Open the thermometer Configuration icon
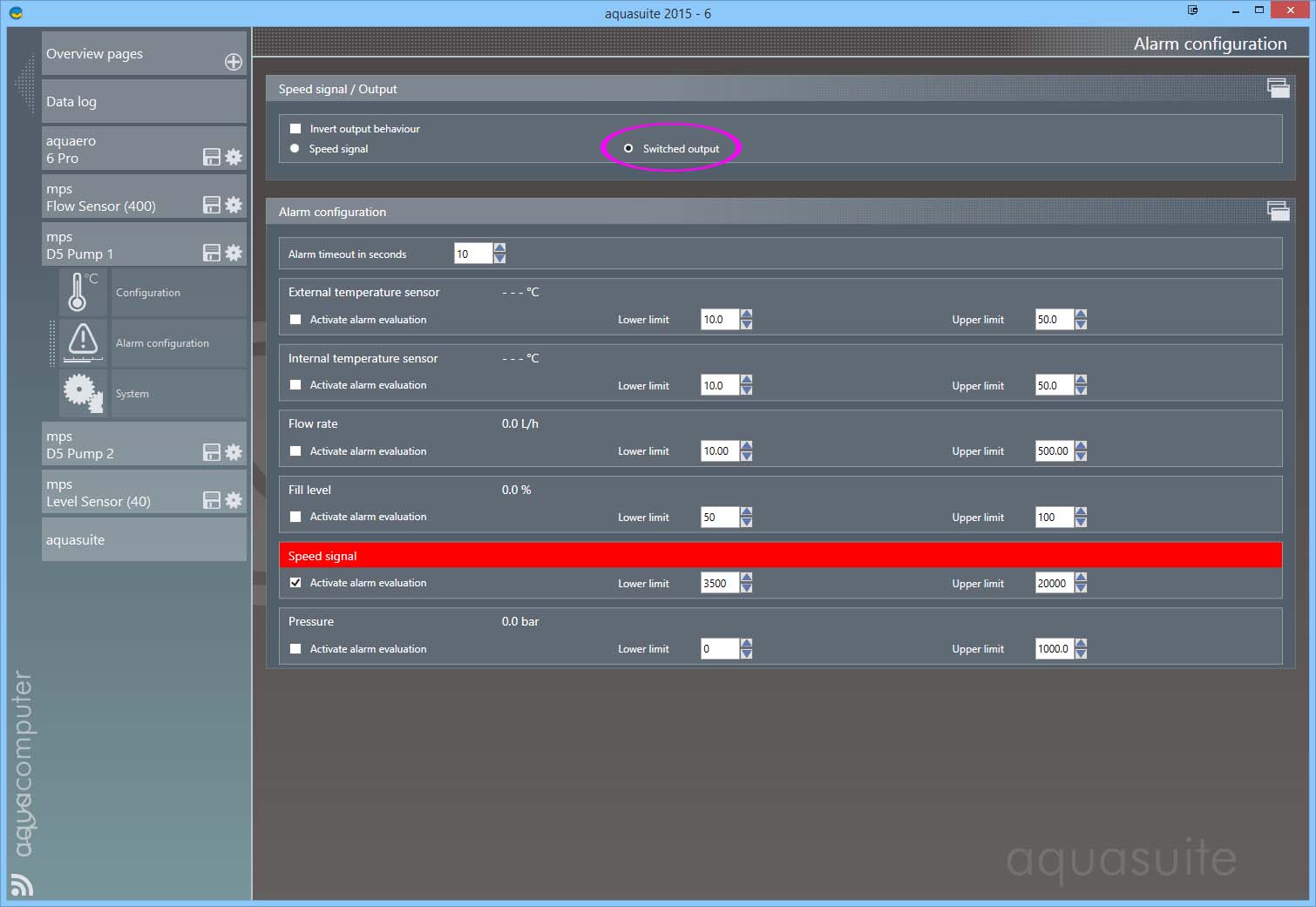The height and width of the screenshot is (907, 1316). pyautogui.click(x=82, y=292)
